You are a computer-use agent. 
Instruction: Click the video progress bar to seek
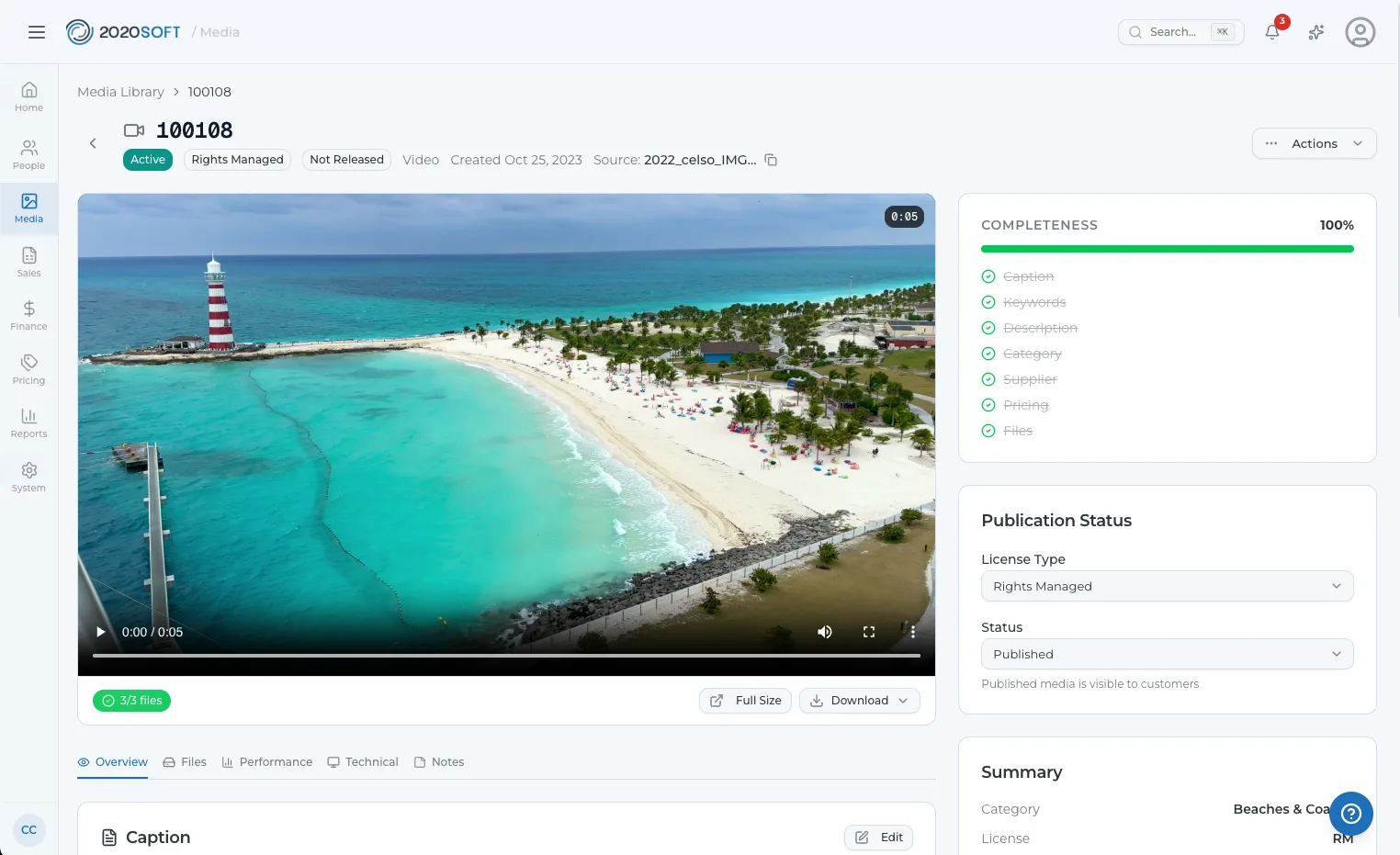pyautogui.click(x=505, y=656)
